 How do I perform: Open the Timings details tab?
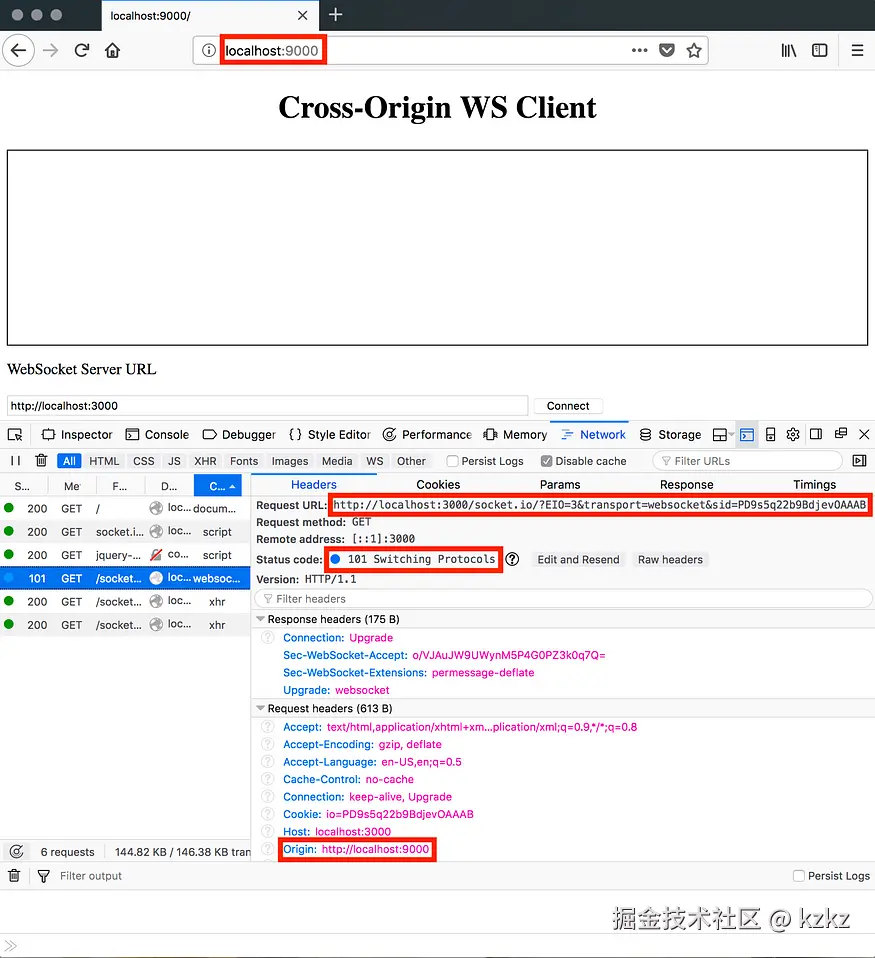814,484
